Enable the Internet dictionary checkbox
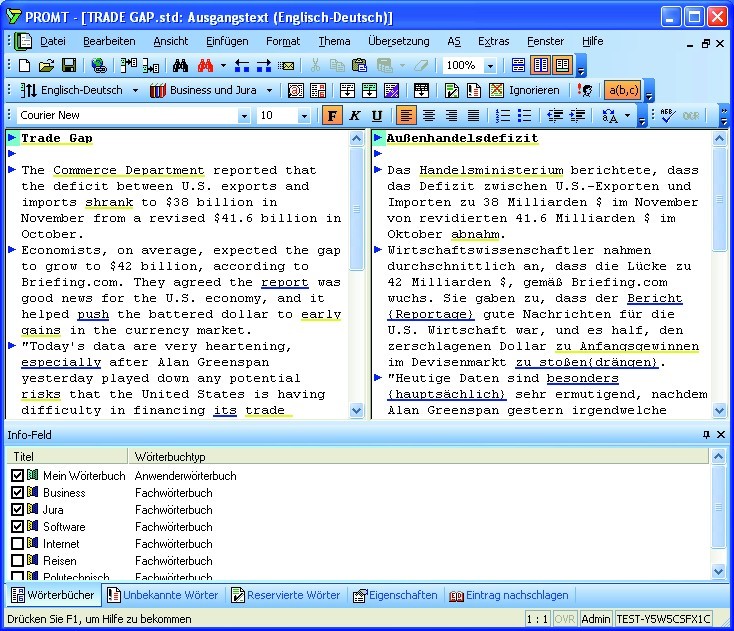The width and height of the screenshot is (734, 631). coord(17,543)
